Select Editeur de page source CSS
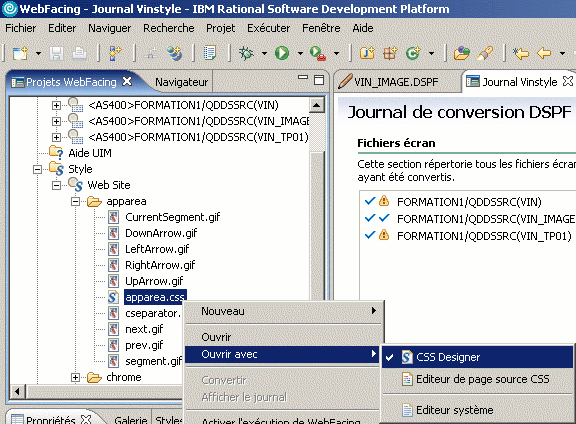This screenshot has height=424, width=576. 477,379
